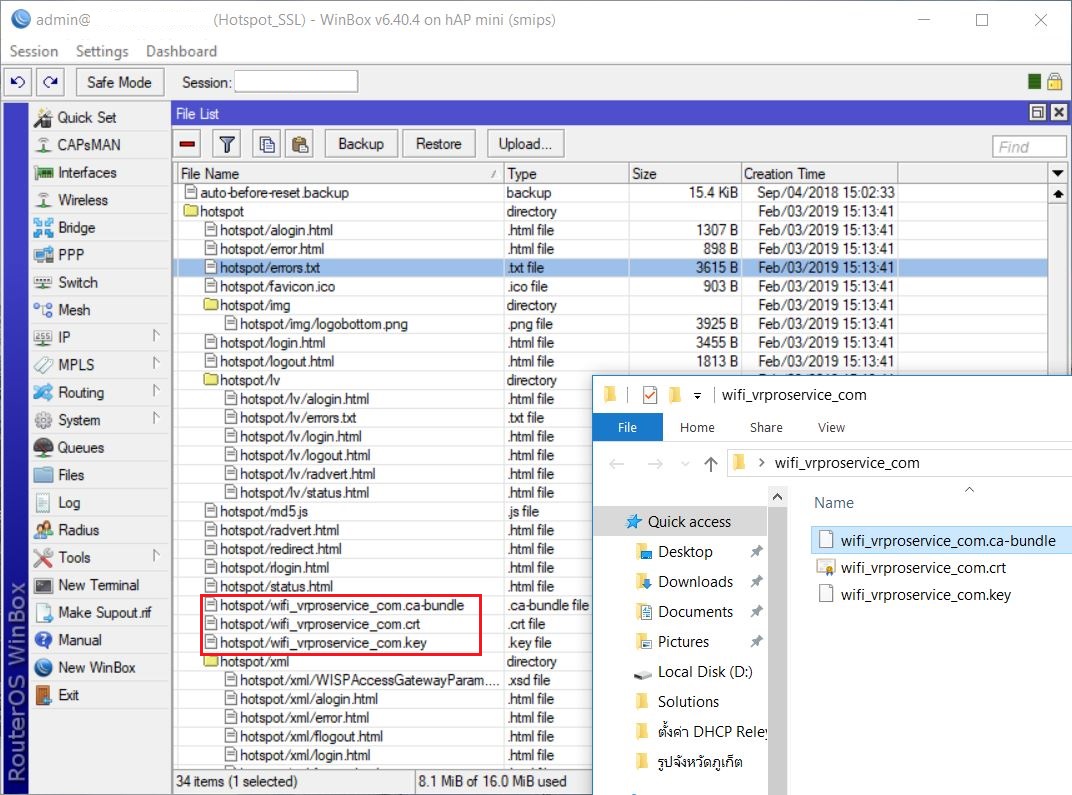Select hotspot/login.html row
This screenshot has width=1072, height=795.
pyautogui.click(x=612, y=342)
